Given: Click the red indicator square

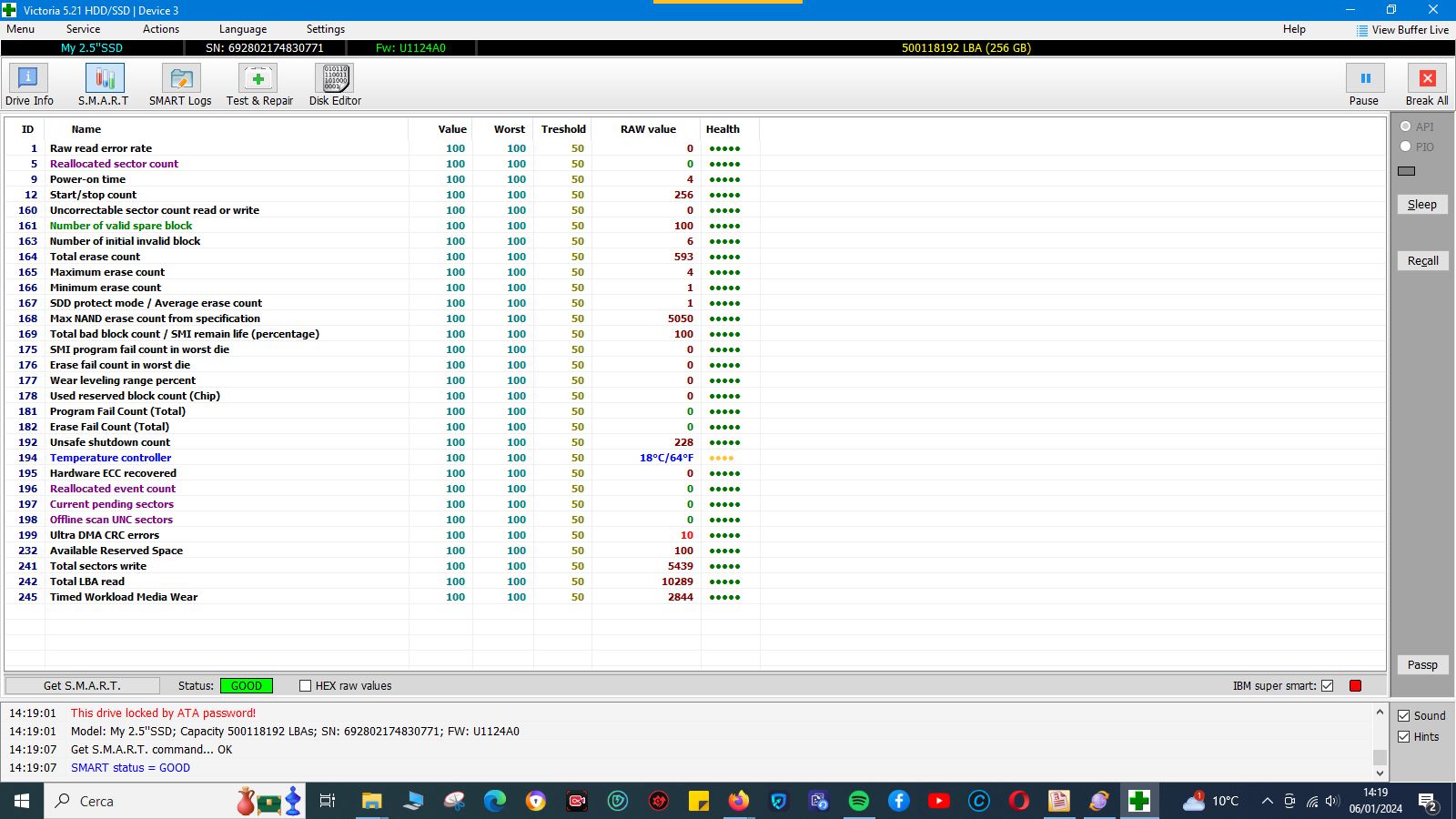Looking at the screenshot, I should (x=1355, y=686).
